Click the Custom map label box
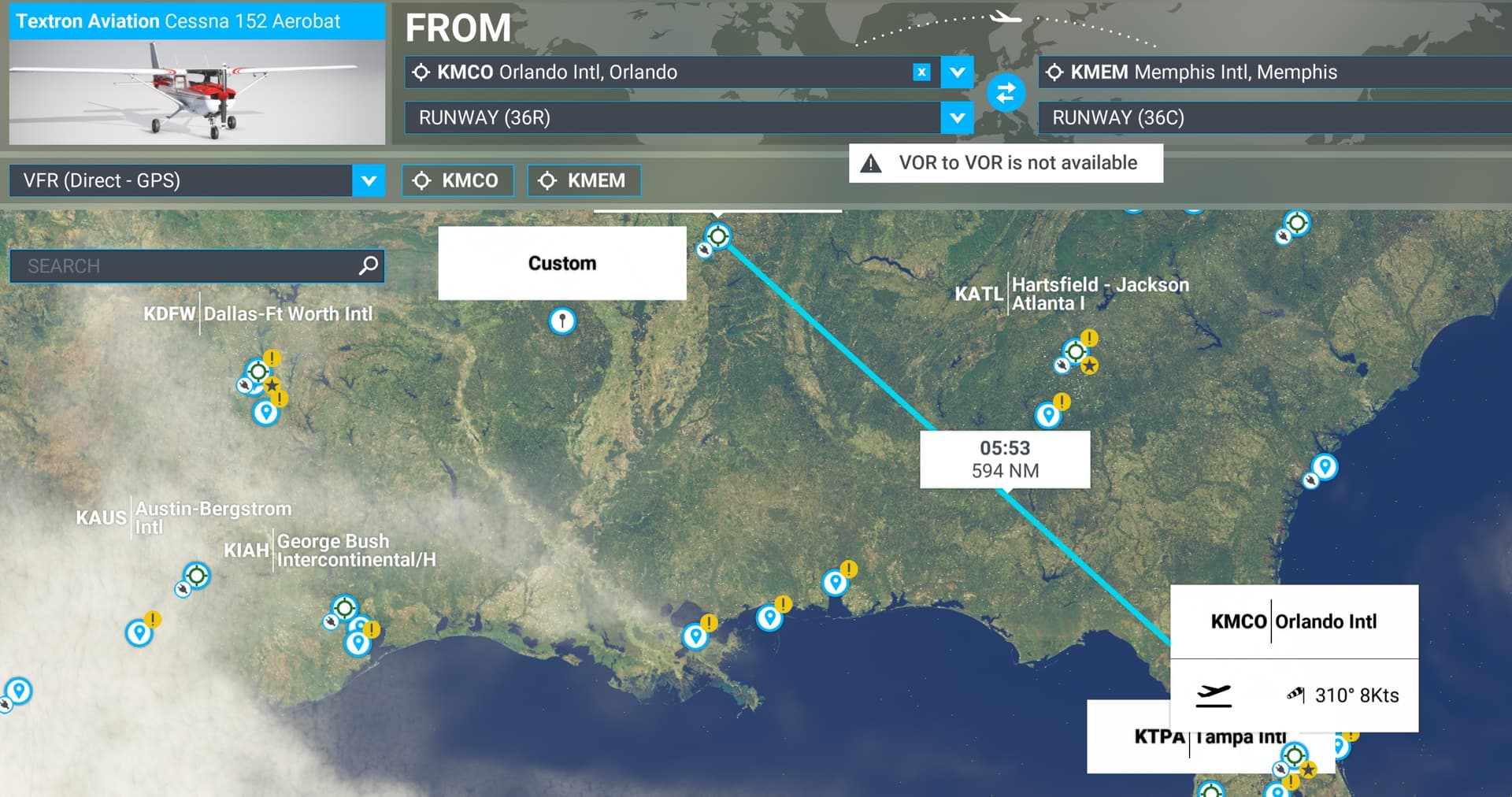The height and width of the screenshot is (797, 1512). click(x=562, y=263)
